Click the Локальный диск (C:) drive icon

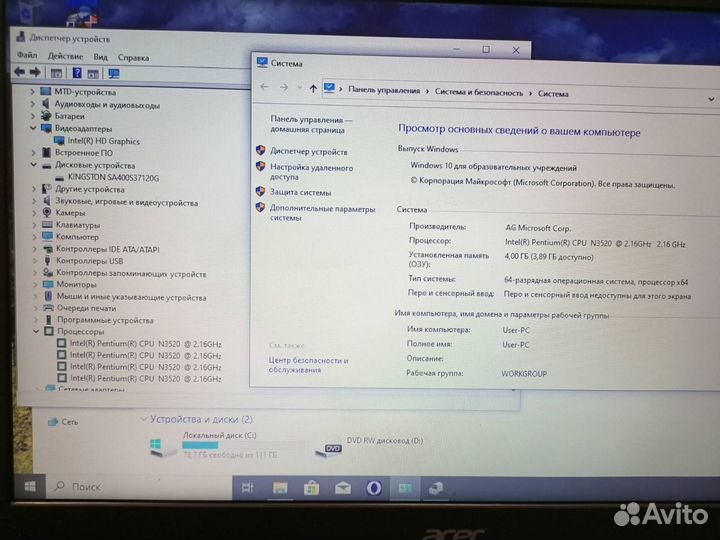point(162,448)
